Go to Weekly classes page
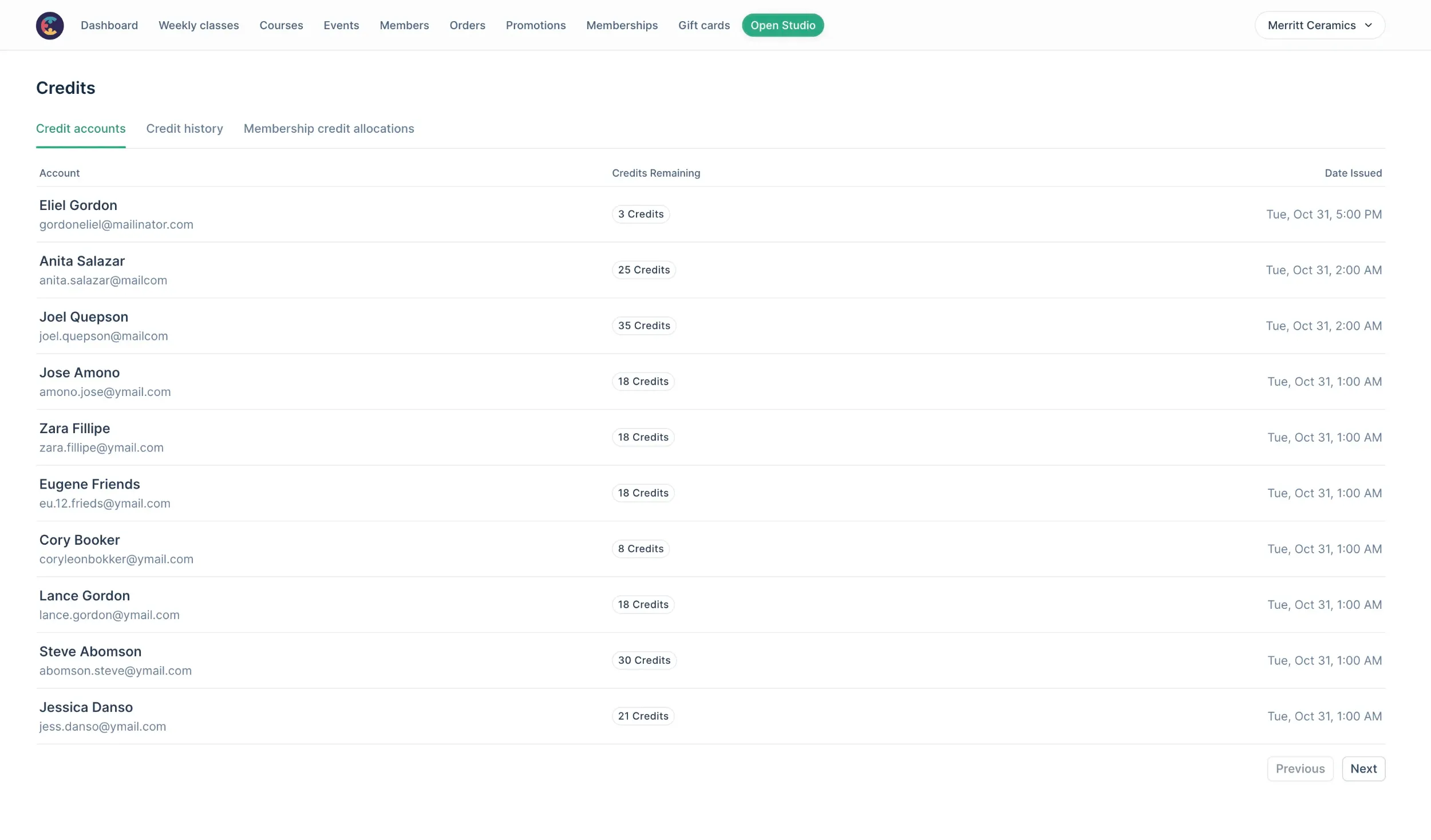Screen dimensions: 1431x840 point(199,25)
